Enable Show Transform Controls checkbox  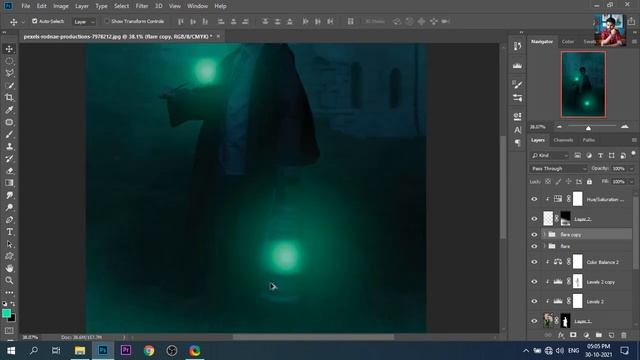pyautogui.click(x=107, y=21)
